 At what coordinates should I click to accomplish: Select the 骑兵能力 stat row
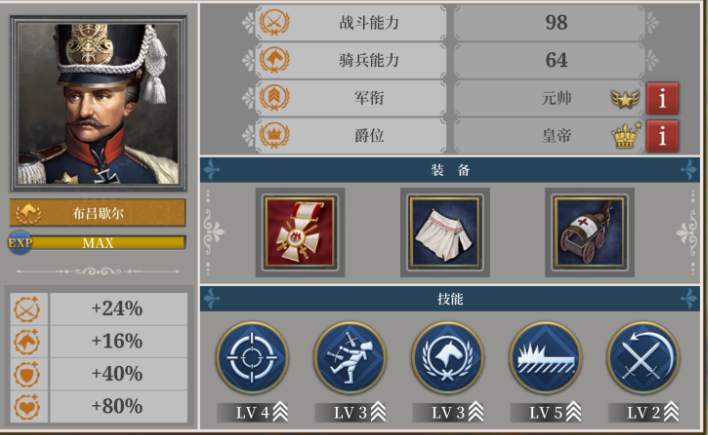click(x=450, y=60)
